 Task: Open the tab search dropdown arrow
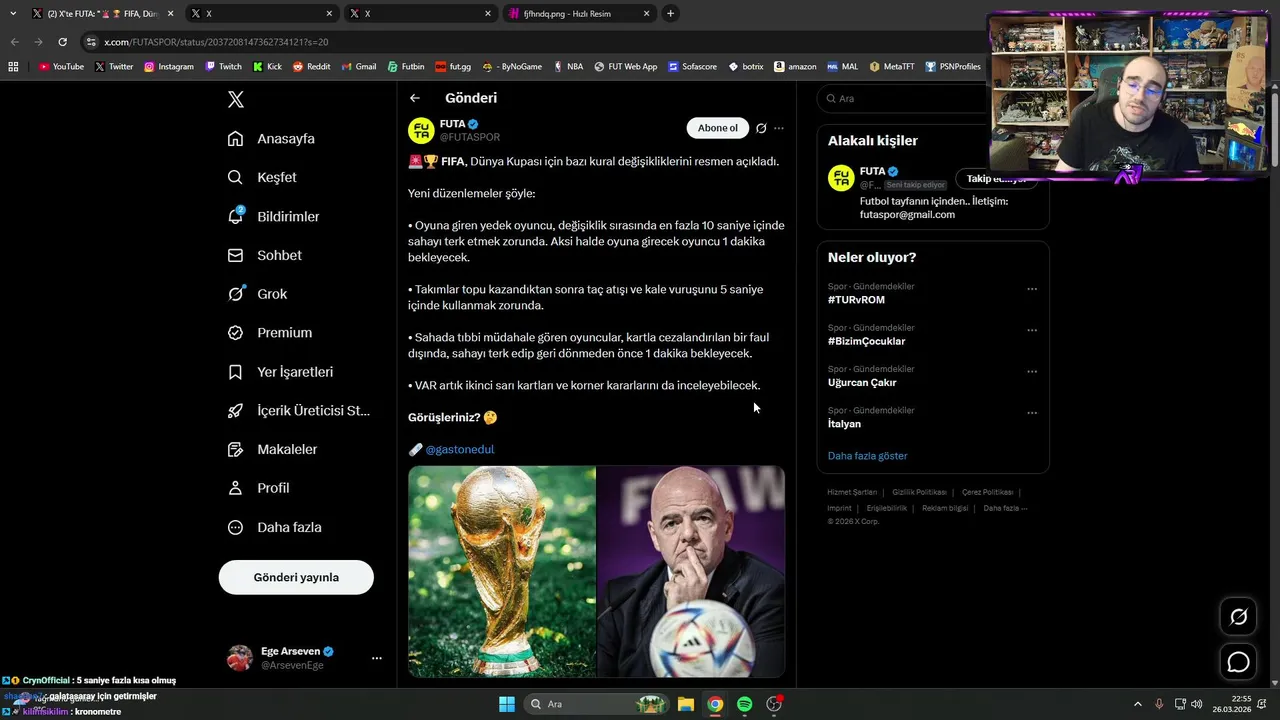click(x=12, y=14)
